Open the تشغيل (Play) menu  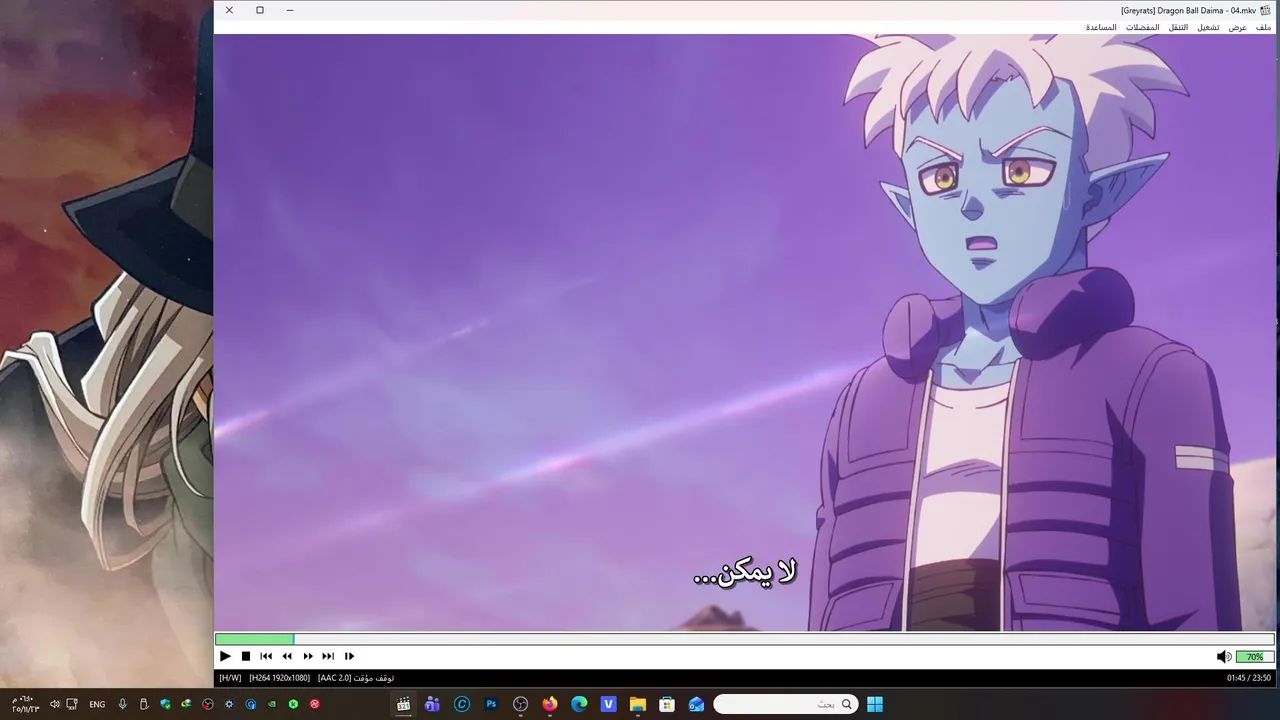pos(1208,27)
